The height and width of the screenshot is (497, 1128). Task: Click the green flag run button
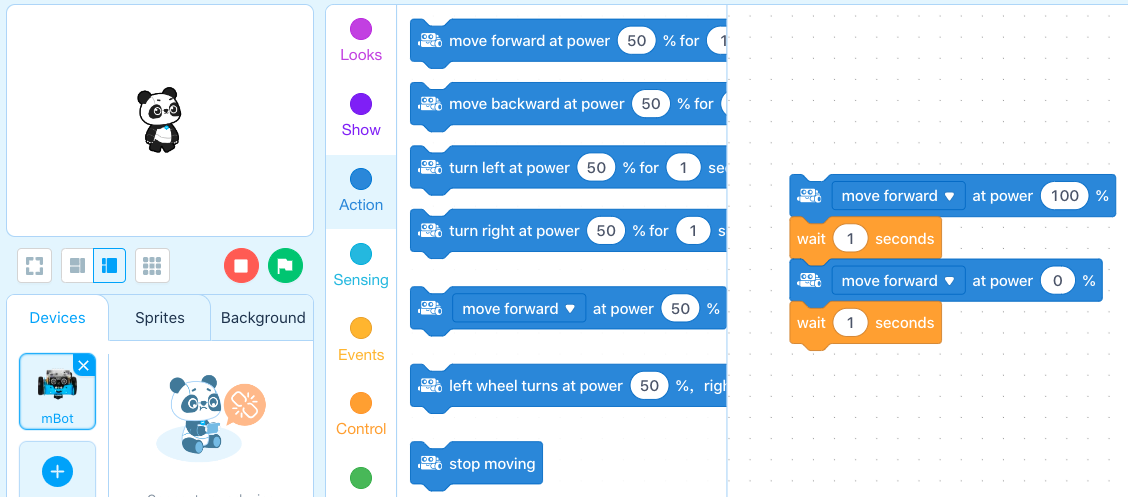[286, 266]
